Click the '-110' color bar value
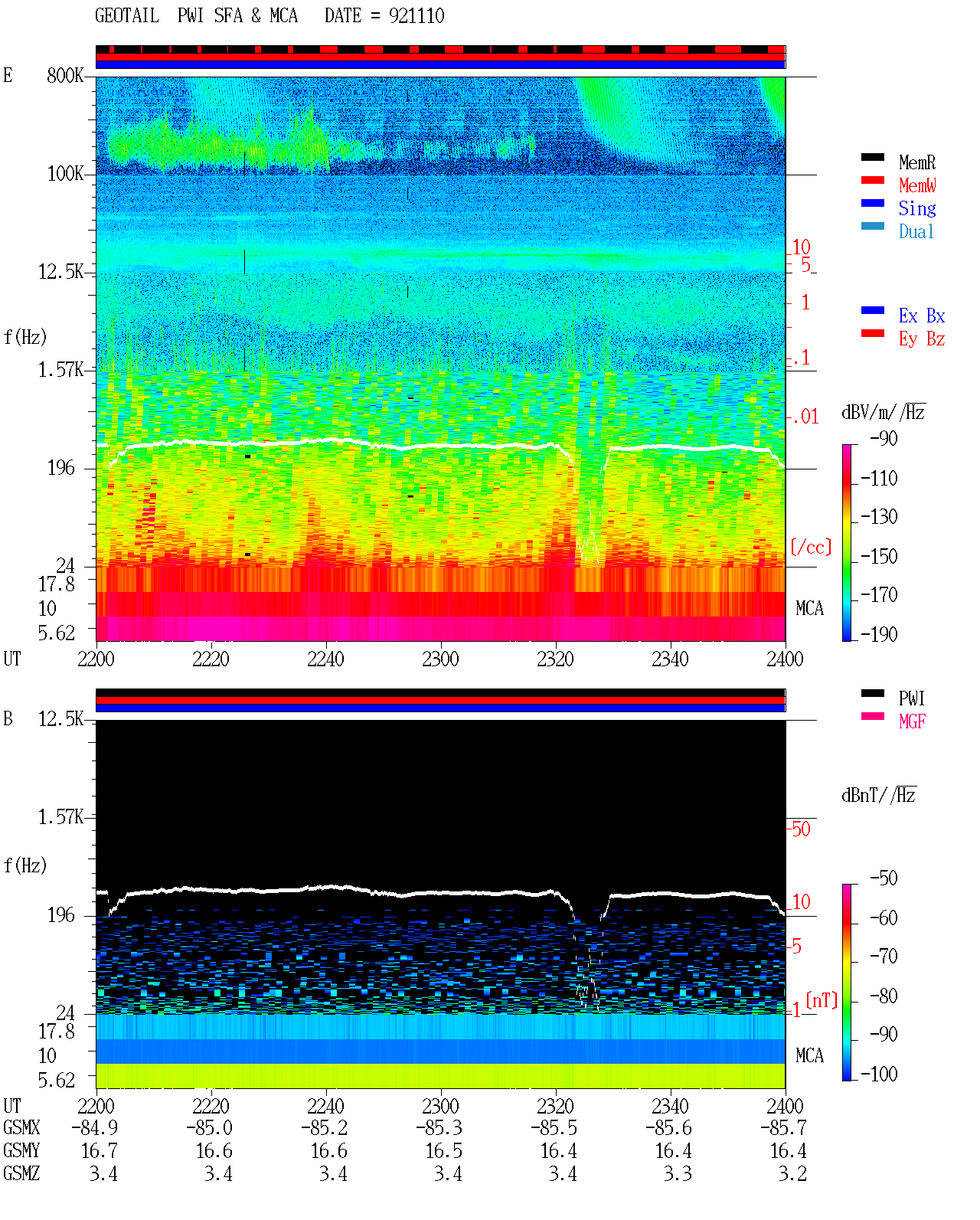The width and height of the screenshot is (980, 1220). tap(879, 479)
